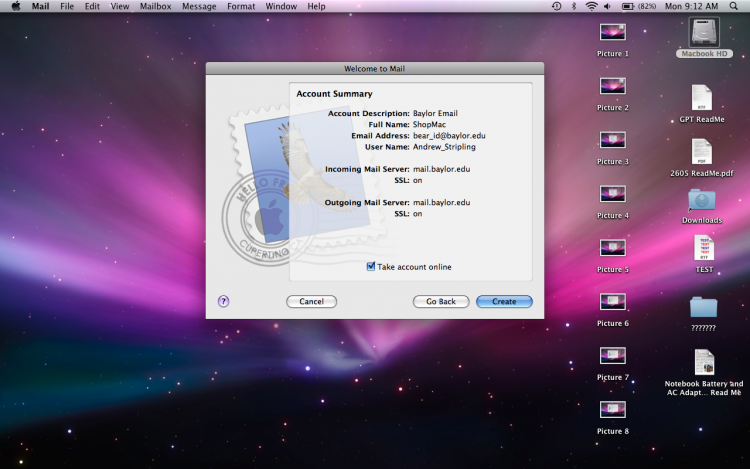This screenshot has height=469, width=750.
Task: Click the Andrew_Stripling user name text
Action: pos(444,147)
